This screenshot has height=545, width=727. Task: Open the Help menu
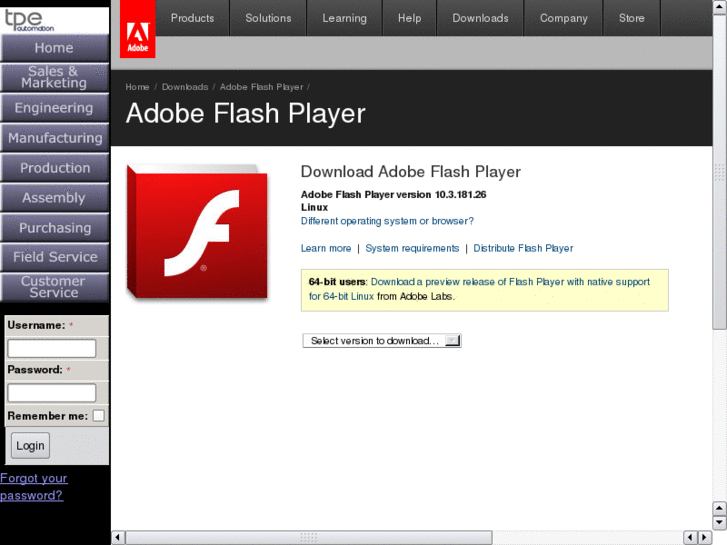(x=409, y=18)
